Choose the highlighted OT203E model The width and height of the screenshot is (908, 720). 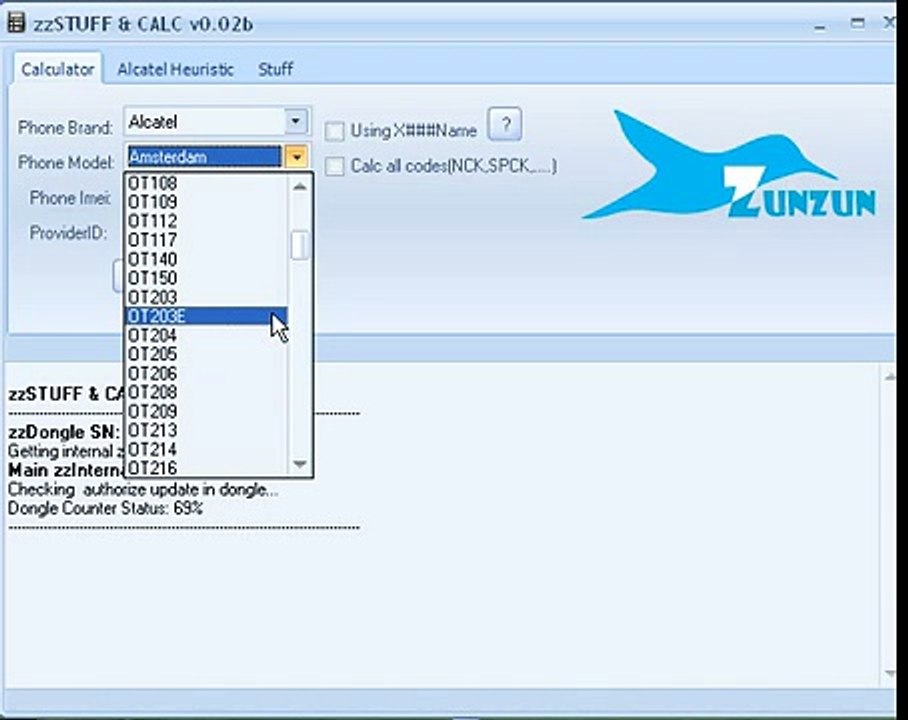tap(206, 316)
